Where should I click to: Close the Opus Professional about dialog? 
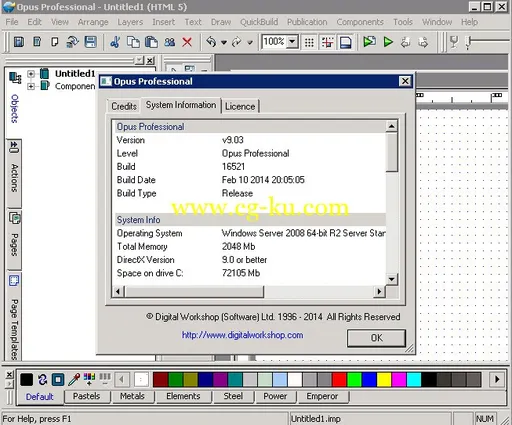(x=405, y=81)
